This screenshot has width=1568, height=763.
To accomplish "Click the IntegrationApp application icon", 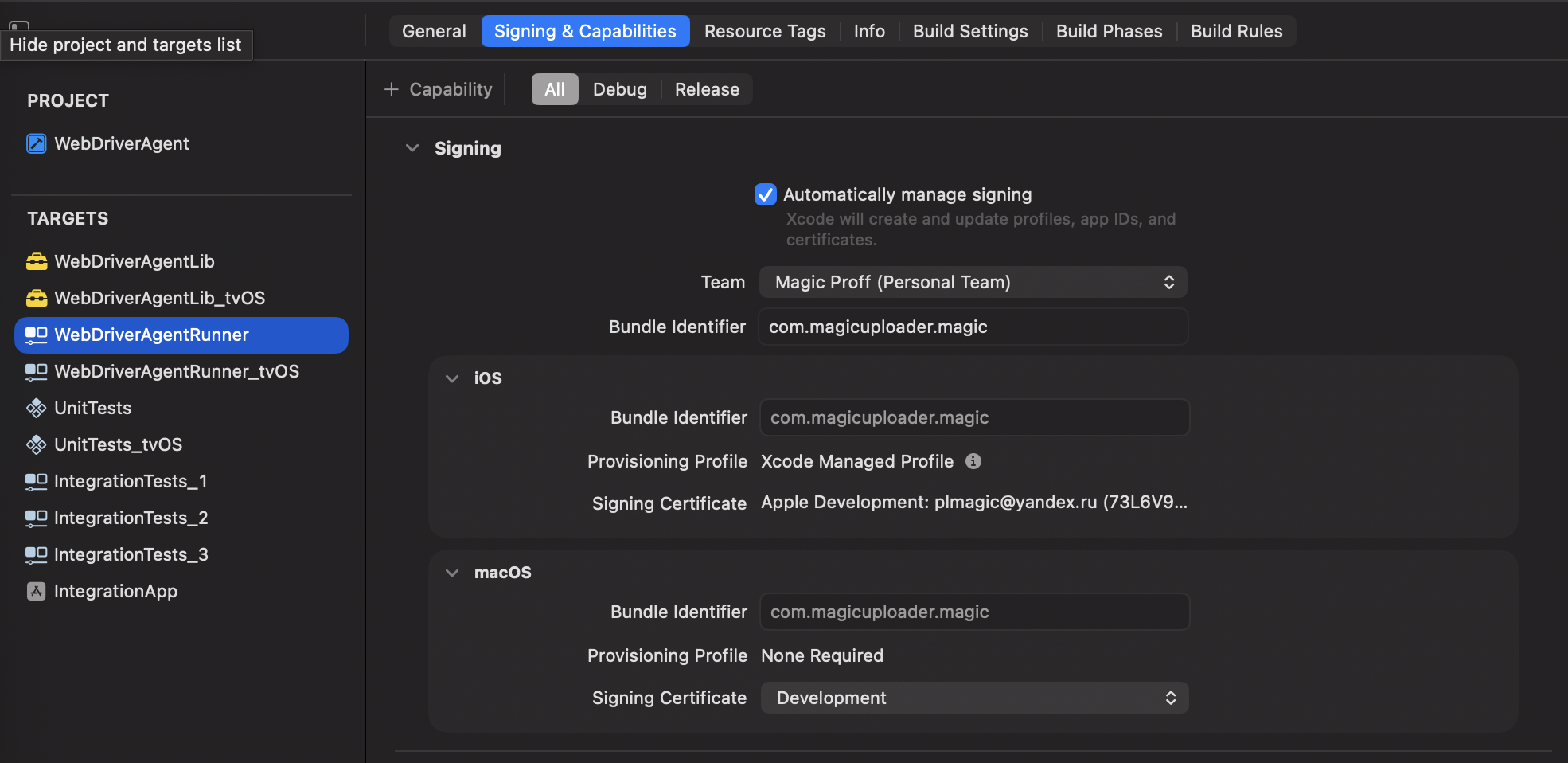I will point(37,591).
